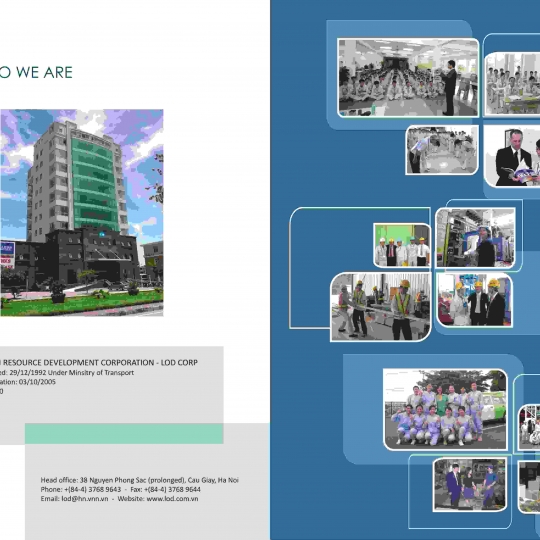Click the green horizontal color bar
Viewport: 540px width, 540px height.
pos(124,434)
